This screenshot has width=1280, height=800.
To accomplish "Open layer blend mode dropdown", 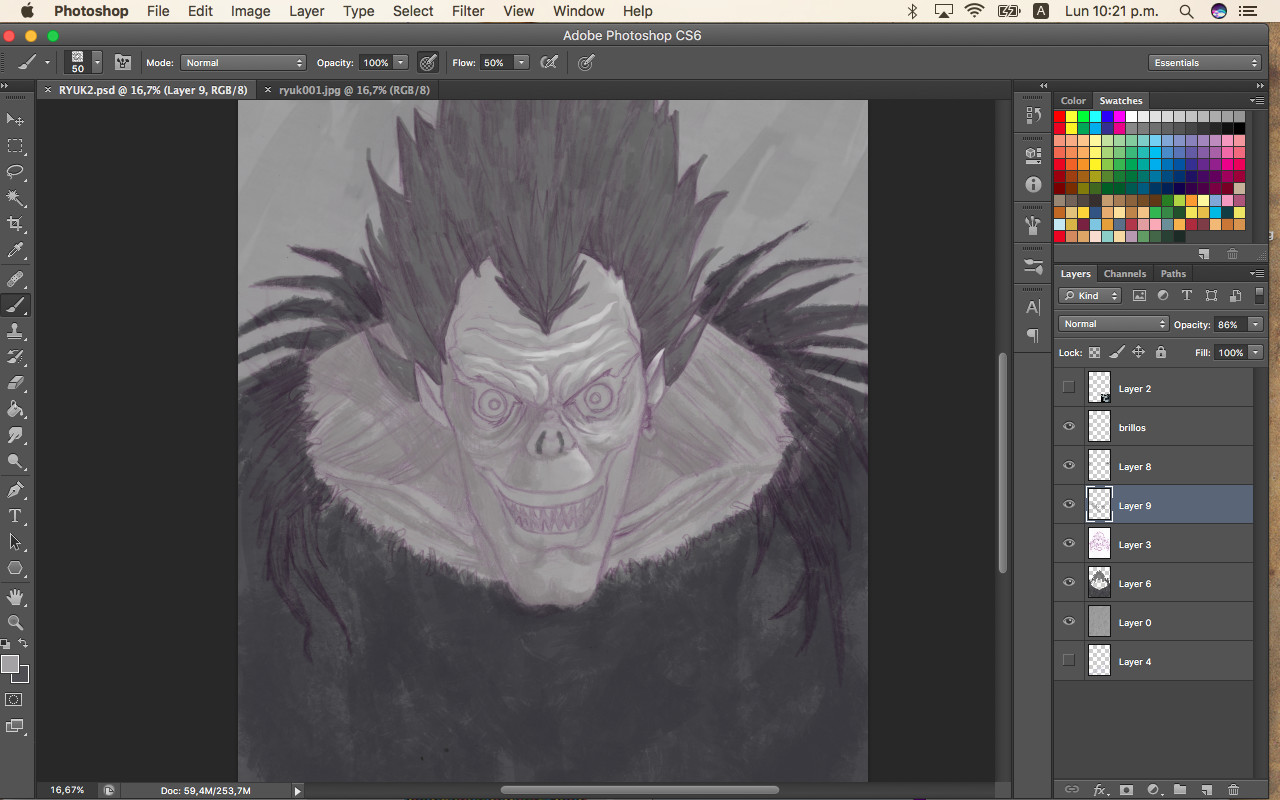I will click(1114, 324).
